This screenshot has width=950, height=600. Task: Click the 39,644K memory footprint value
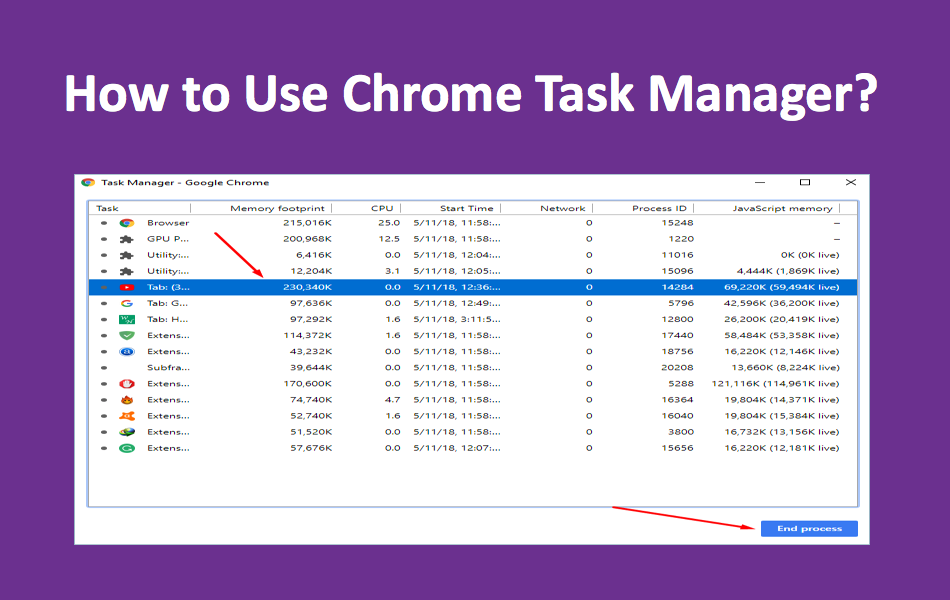coord(311,368)
